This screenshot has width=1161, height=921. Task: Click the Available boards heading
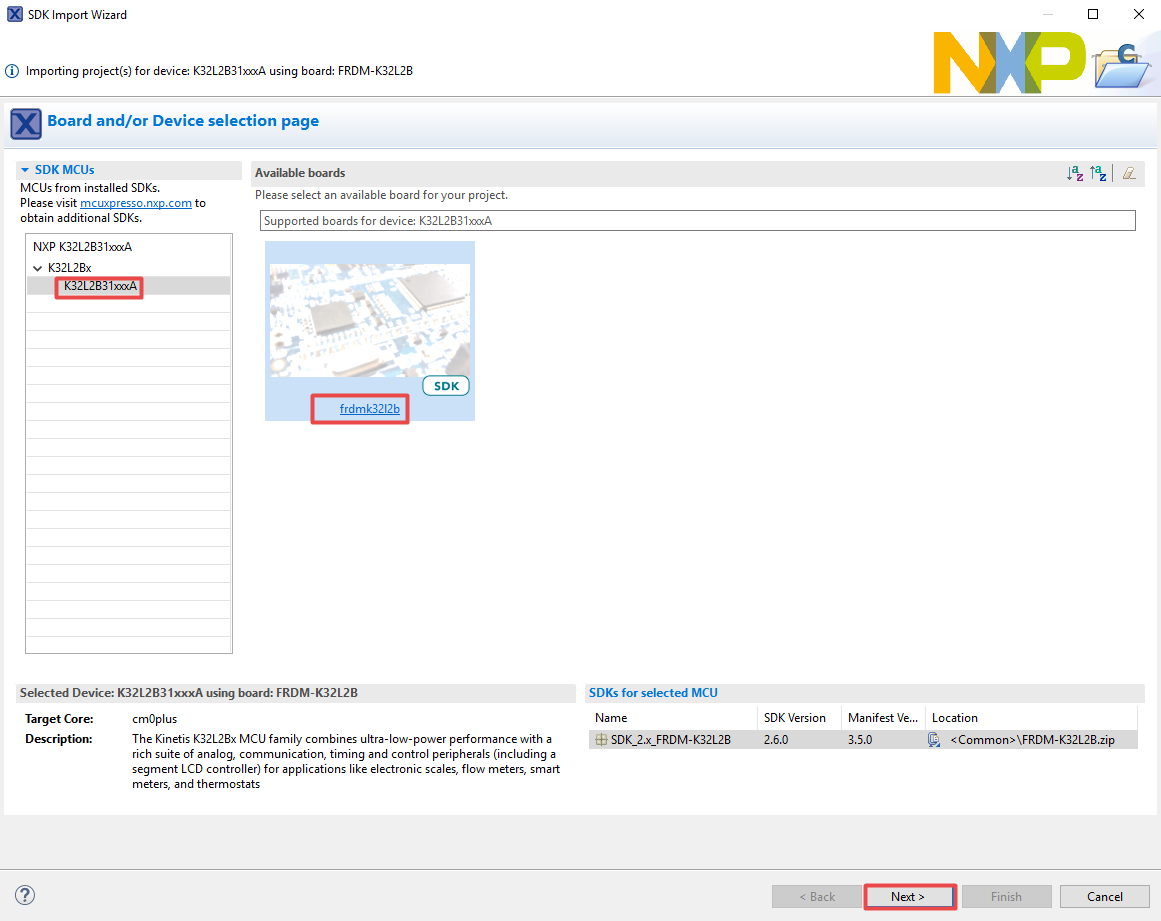tap(300, 173)
